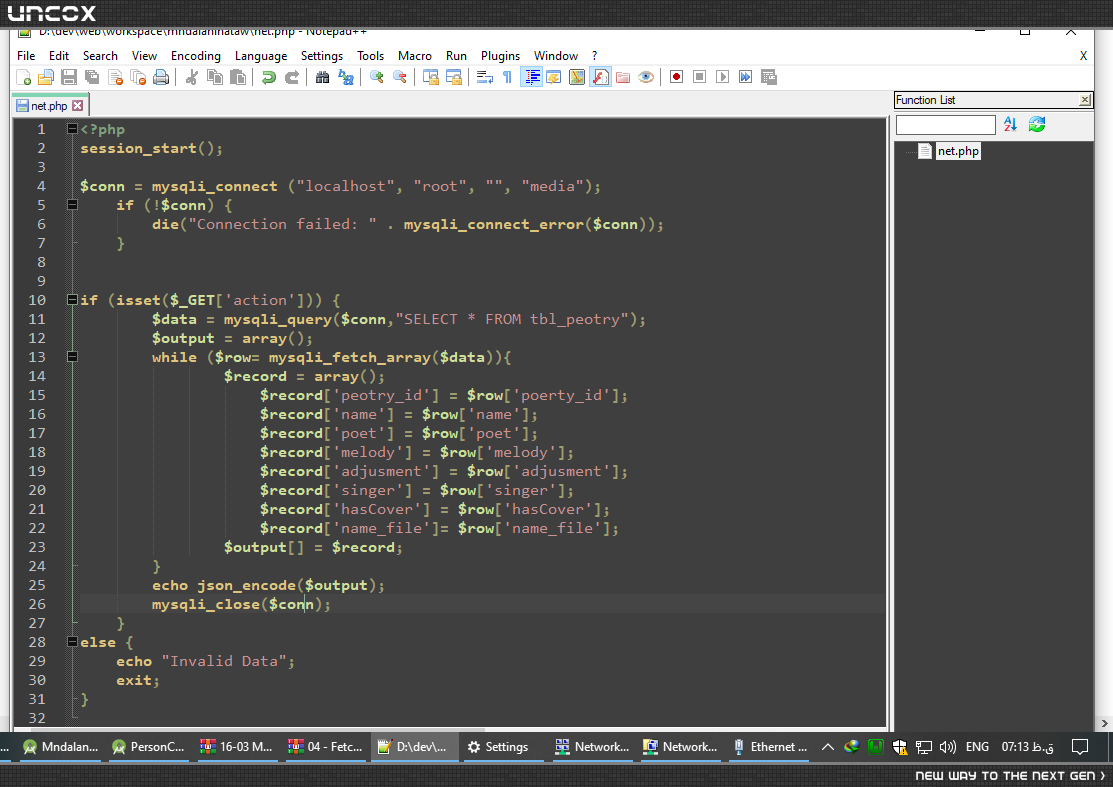Collapse the if (!$conn) fold marker
The width and height of the screenshot is (1113, 787).
coord(72,204)
